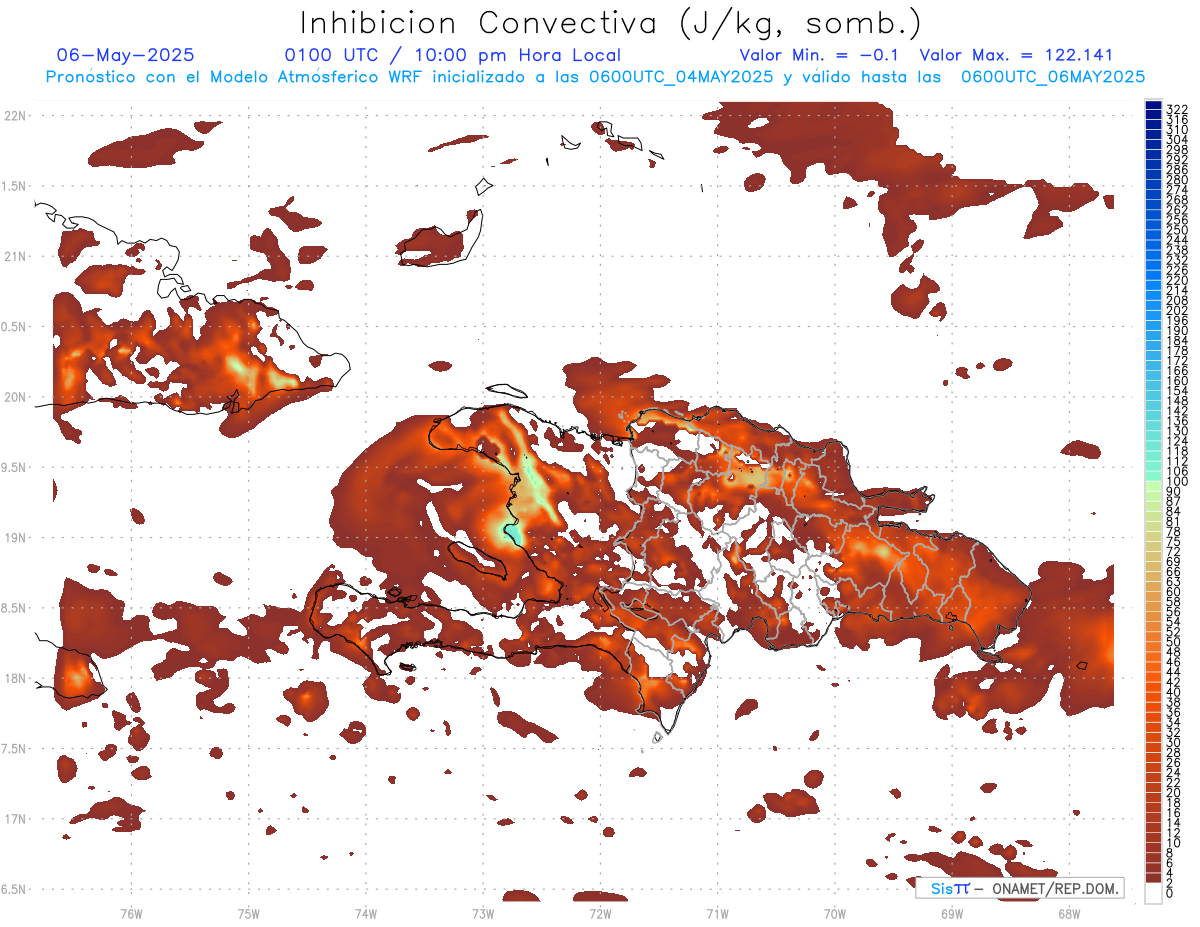The width and height of the screenshot is (1200, 927).
Task: Click the '69W' longitude label
Action: [x=952, y=913]
